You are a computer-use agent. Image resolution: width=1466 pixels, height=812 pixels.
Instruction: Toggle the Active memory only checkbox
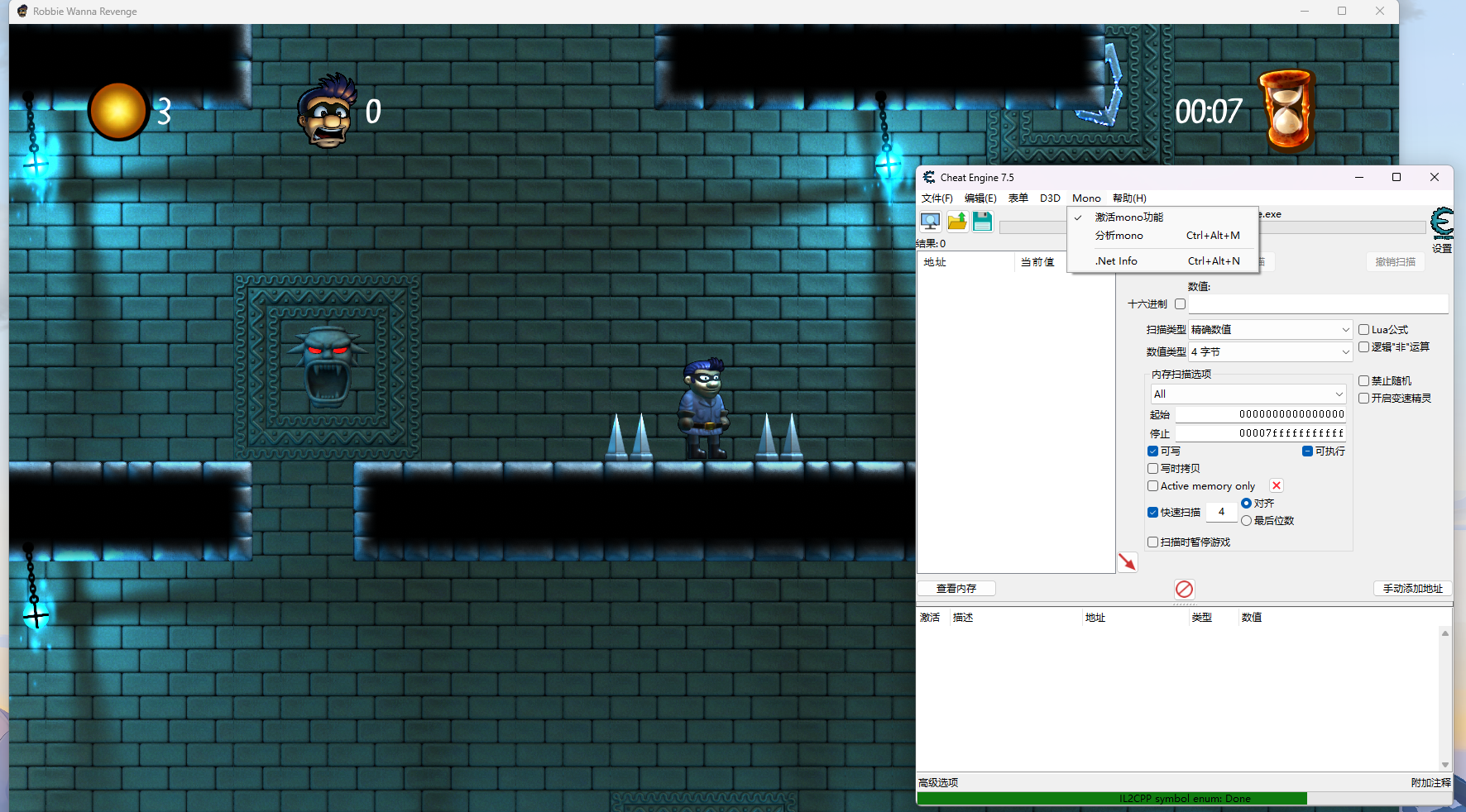1152,486
